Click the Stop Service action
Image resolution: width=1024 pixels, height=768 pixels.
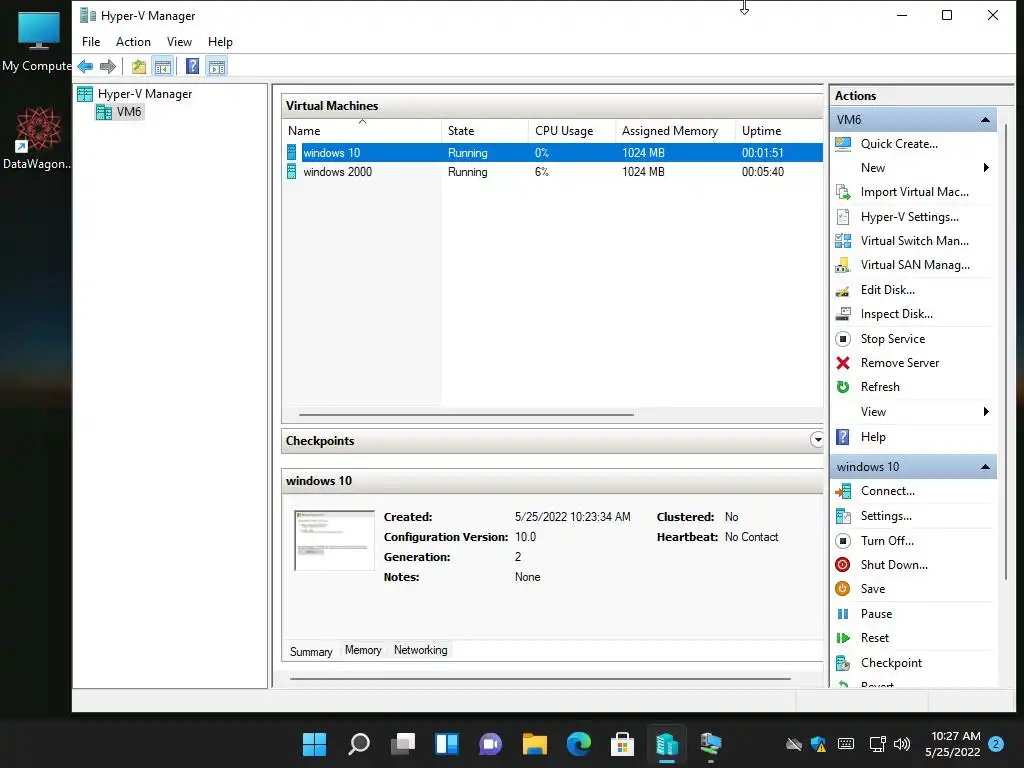click(x=893, y=339)
